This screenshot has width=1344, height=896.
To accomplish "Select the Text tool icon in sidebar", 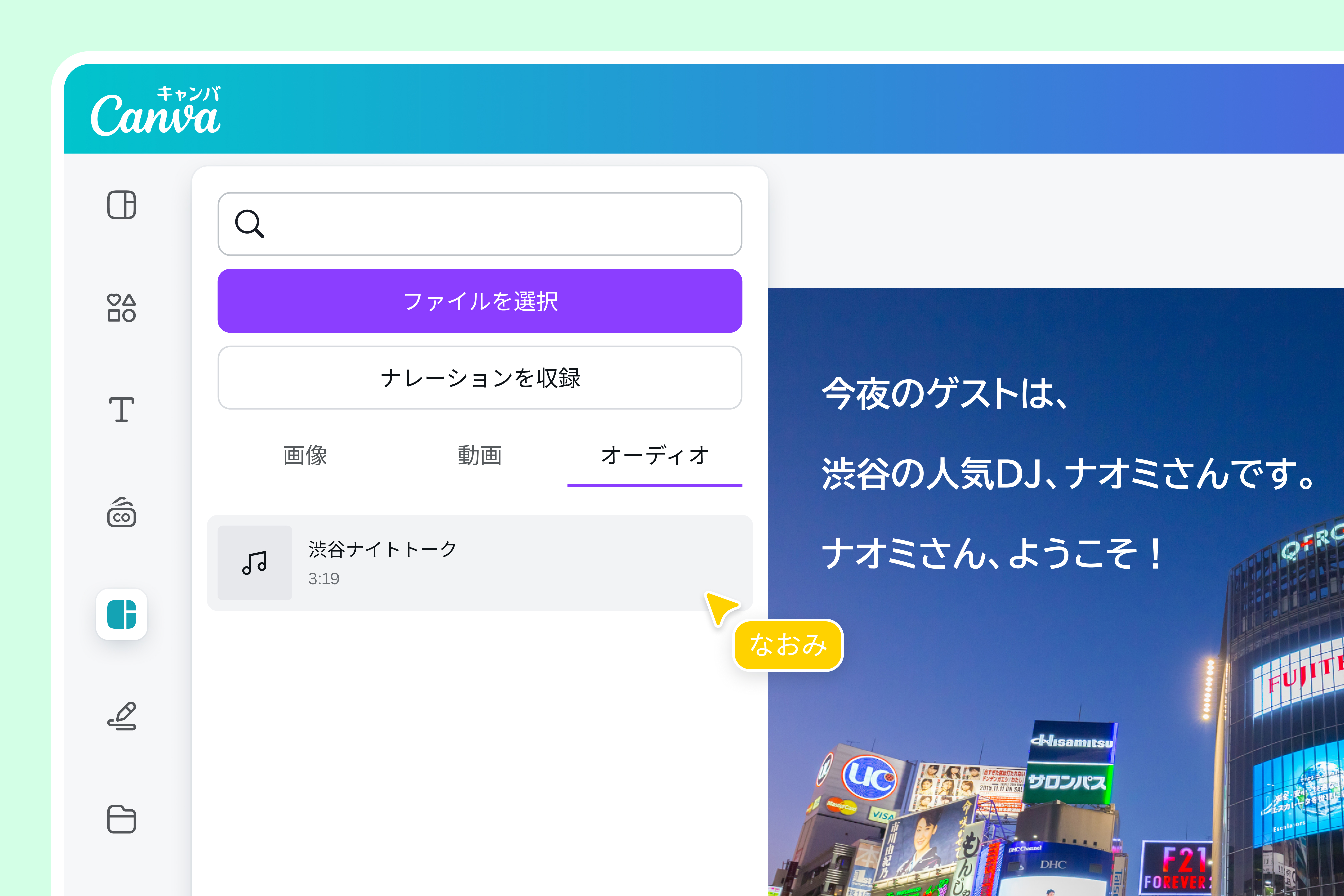I will pyautogui.click(x=122, y=410).
